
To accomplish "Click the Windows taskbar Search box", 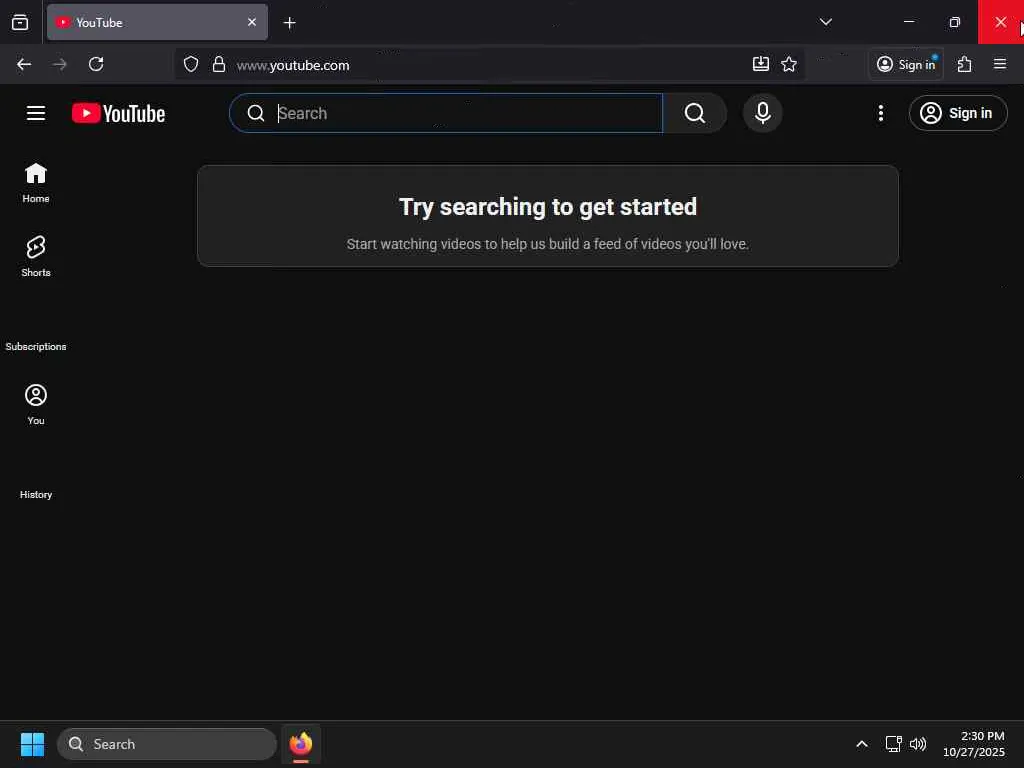I will (167, 744).
